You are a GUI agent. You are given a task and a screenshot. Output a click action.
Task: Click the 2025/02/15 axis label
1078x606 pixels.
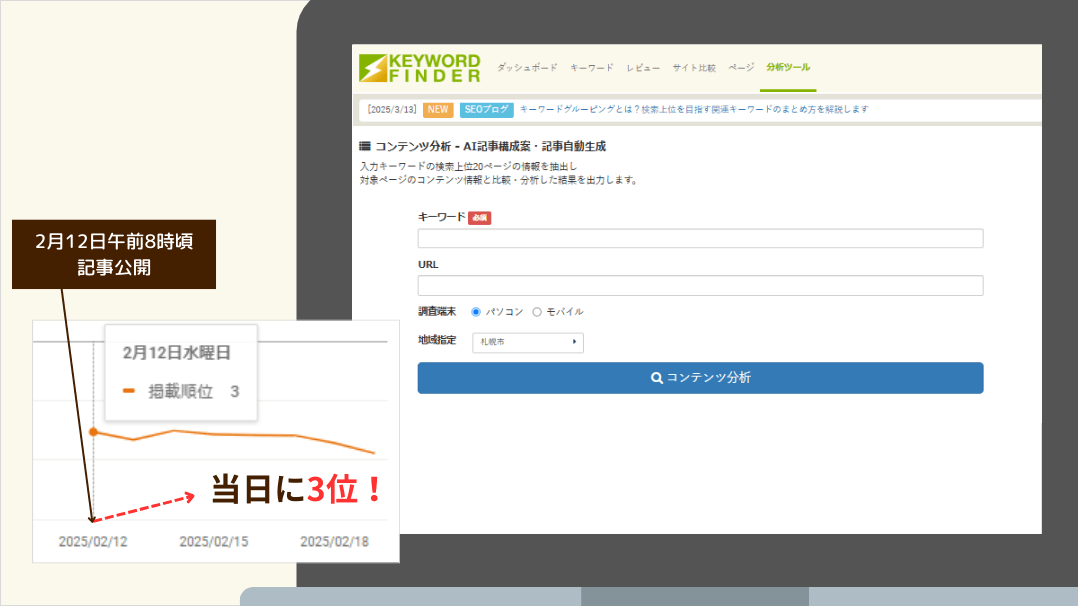pyautogui.click(x=214, y=542)
